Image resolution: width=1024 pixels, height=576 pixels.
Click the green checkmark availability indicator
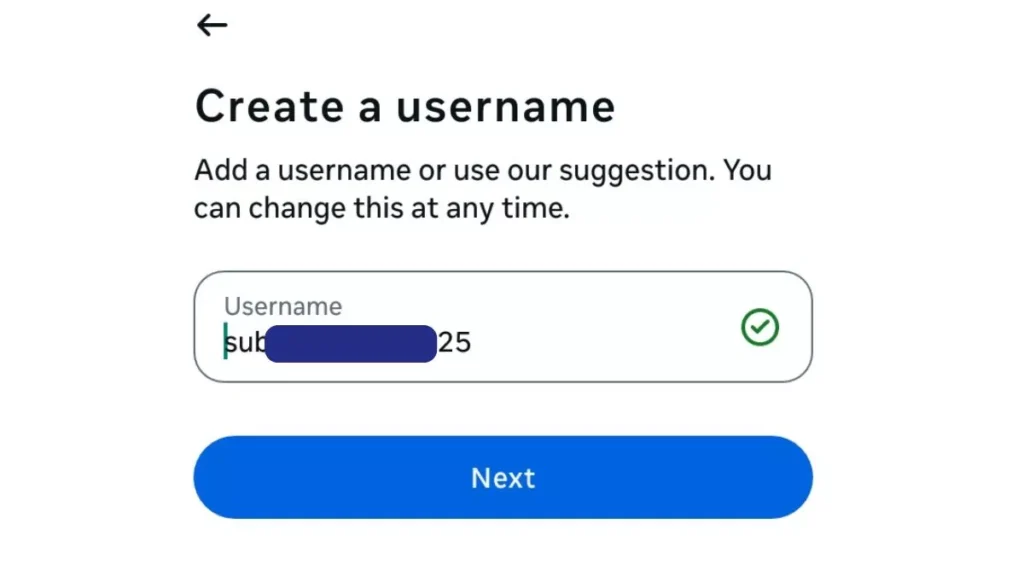click(759, 328)
